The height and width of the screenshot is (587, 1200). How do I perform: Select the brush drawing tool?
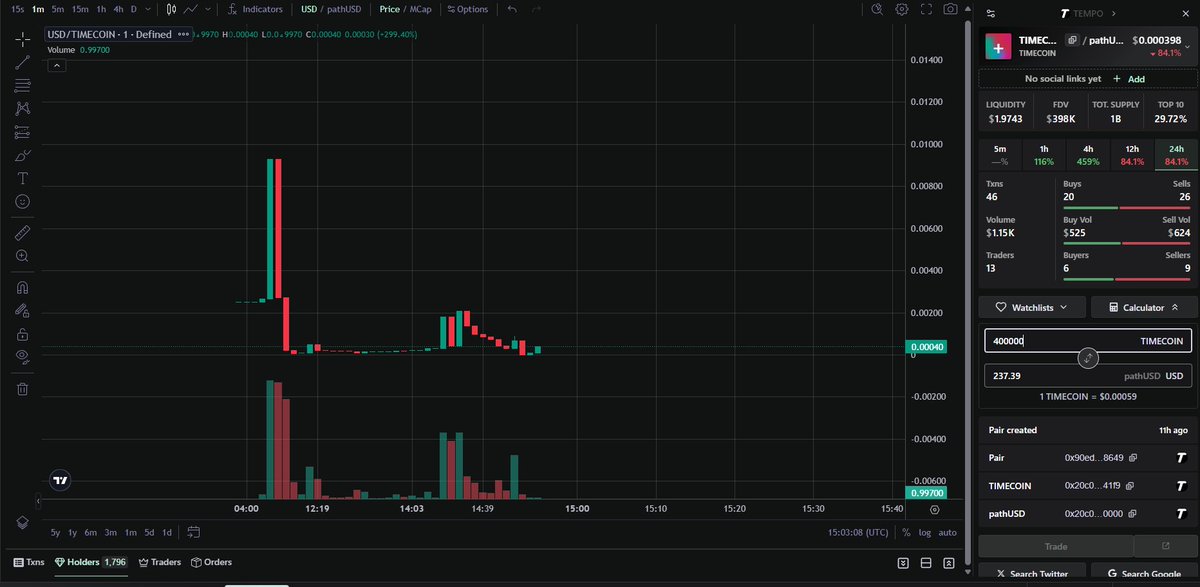point(22,155)
